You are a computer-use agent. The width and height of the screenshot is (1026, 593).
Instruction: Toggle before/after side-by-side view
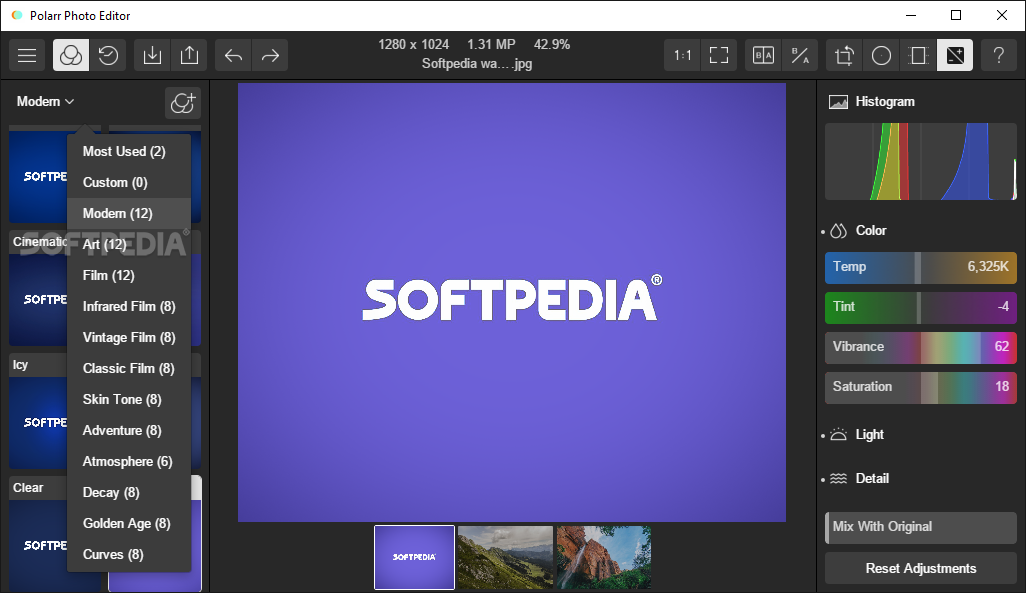pyautogui.click(x=763, y=55)
